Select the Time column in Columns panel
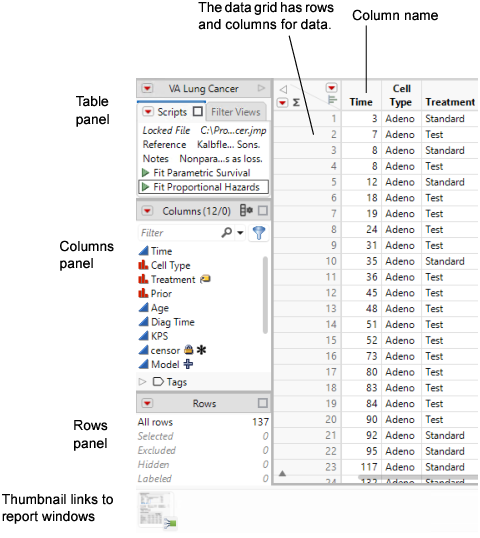 click(x=161, y=251)
